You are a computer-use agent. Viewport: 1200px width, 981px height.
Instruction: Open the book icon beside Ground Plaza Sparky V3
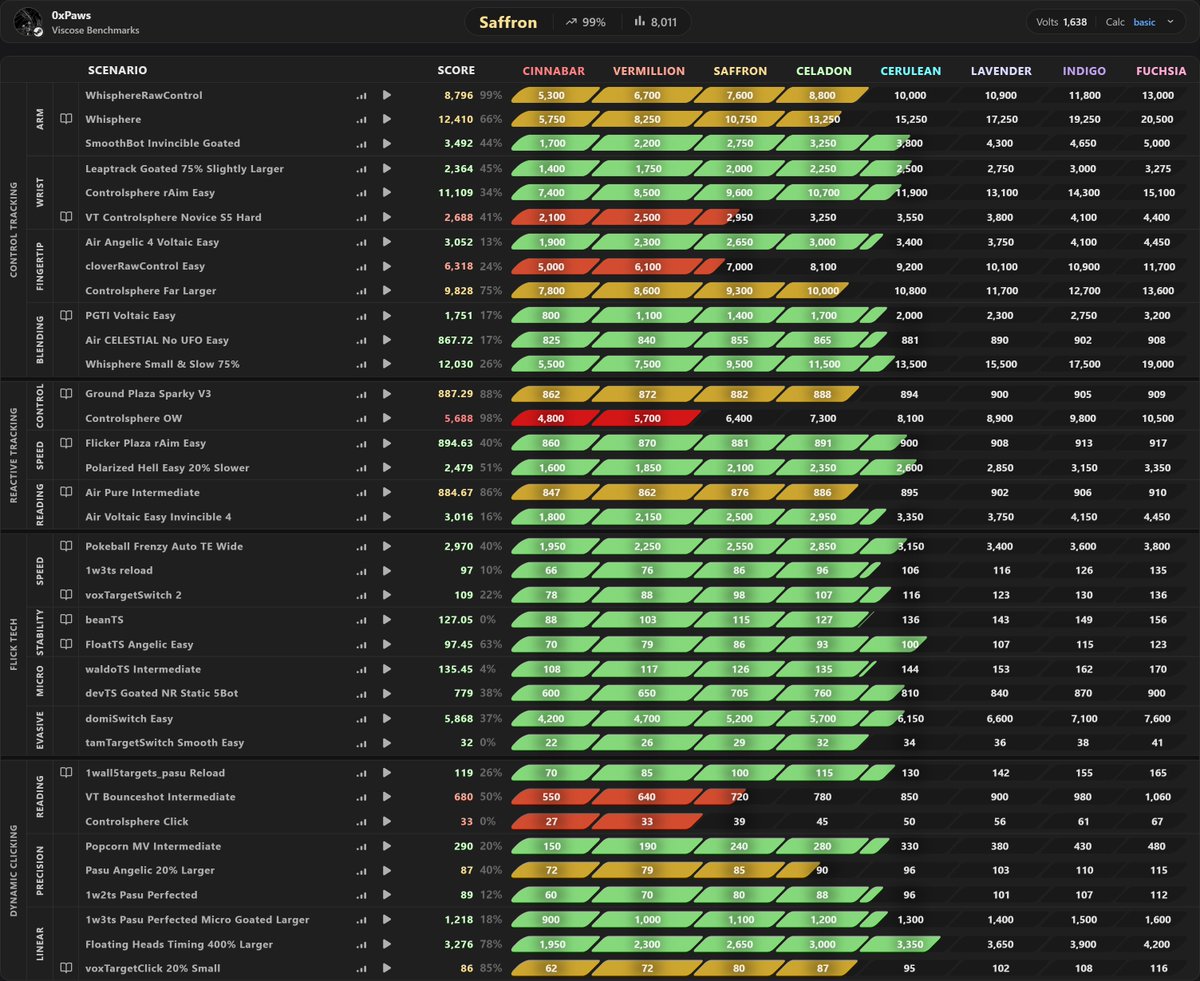66,394
